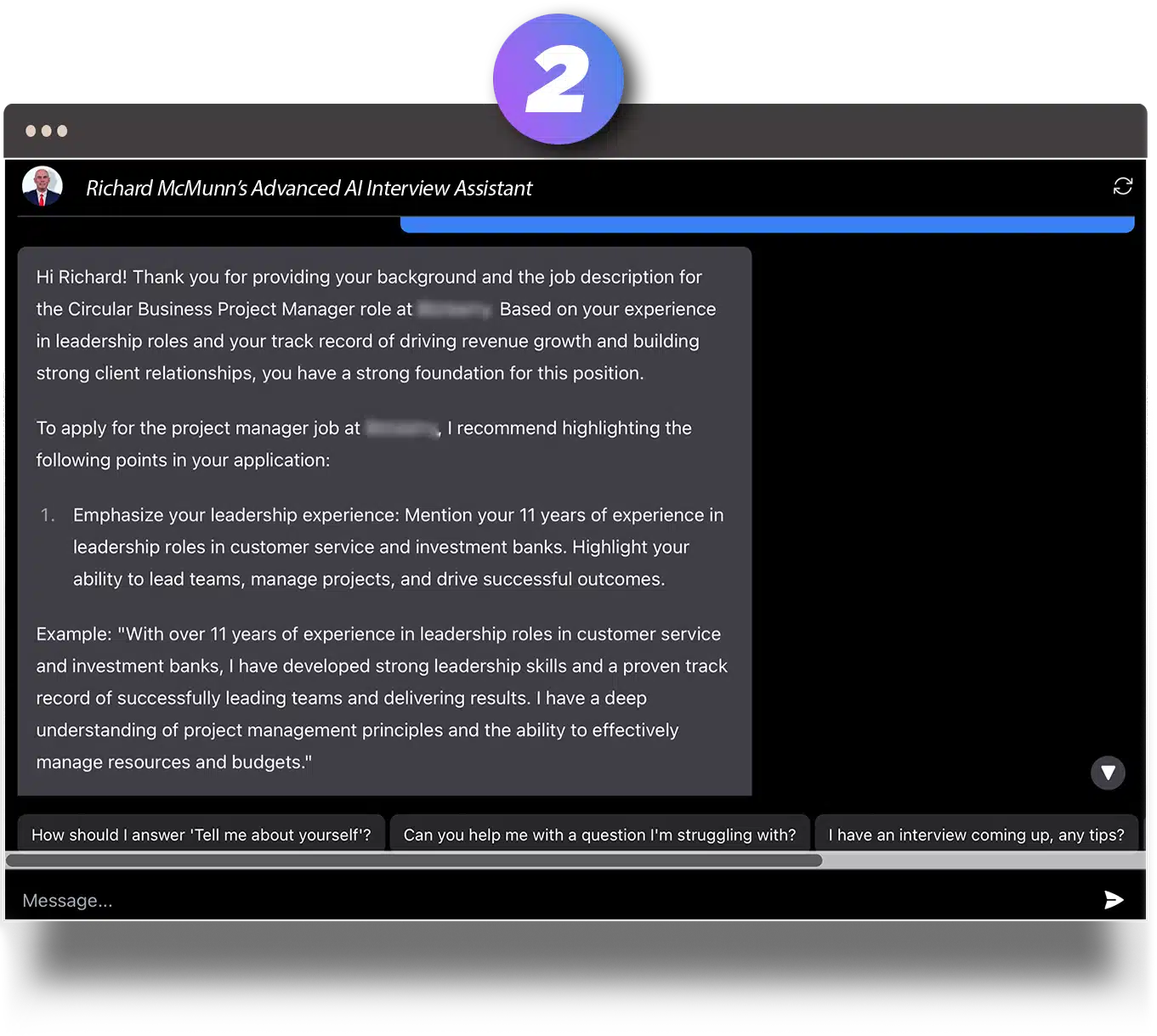Click the 'Hi Richard!' greeting paragraph

pos(374,325)
